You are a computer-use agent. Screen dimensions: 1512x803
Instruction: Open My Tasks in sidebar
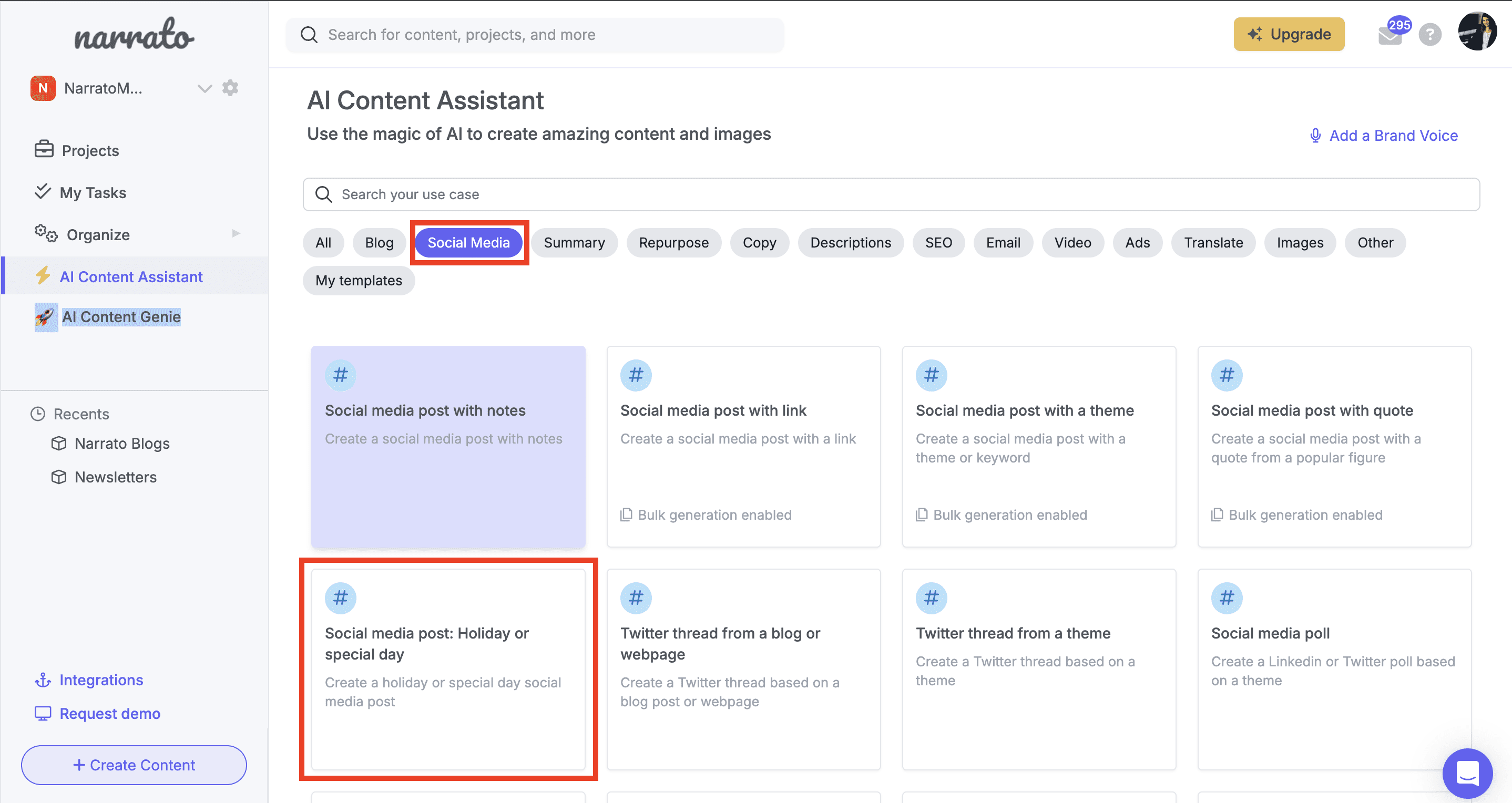pos(93,193)
